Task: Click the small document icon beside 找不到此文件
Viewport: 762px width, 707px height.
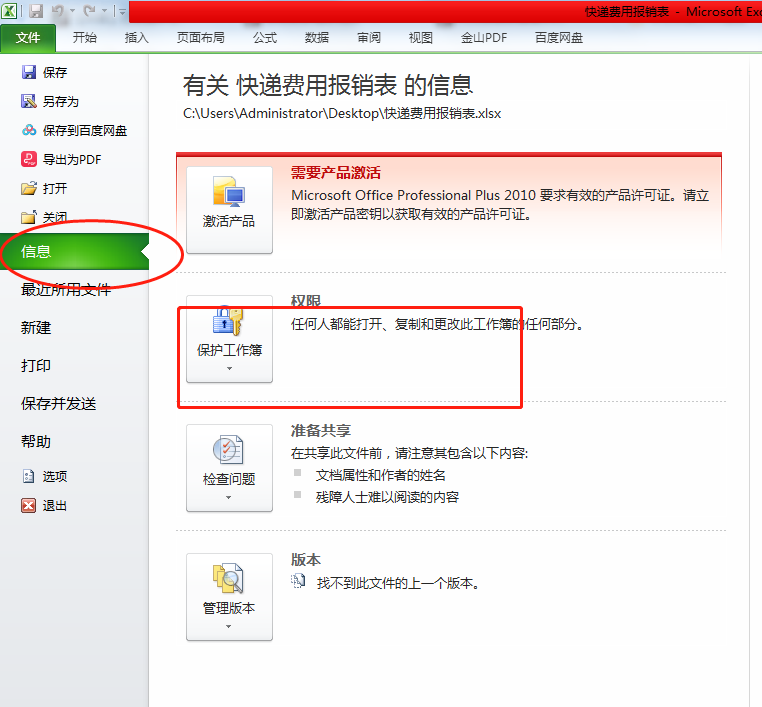Action: pyautogui.click(x=298, y=581)
